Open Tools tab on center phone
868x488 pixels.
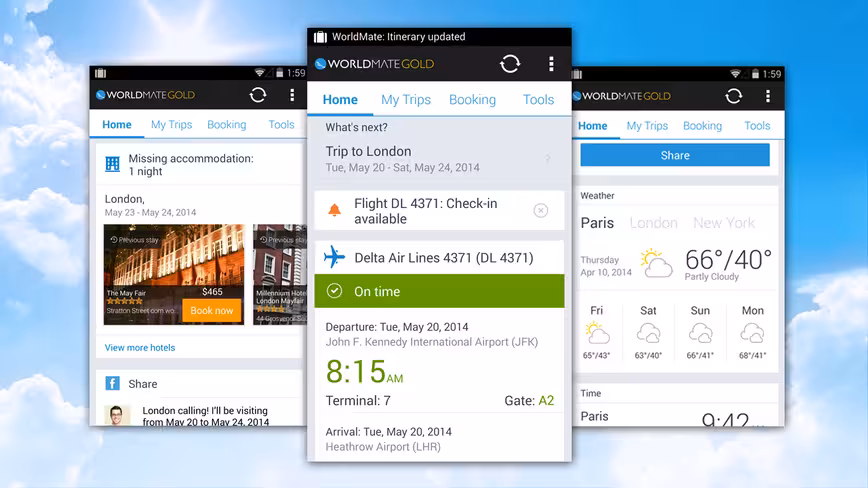click(x=539, y=100)
